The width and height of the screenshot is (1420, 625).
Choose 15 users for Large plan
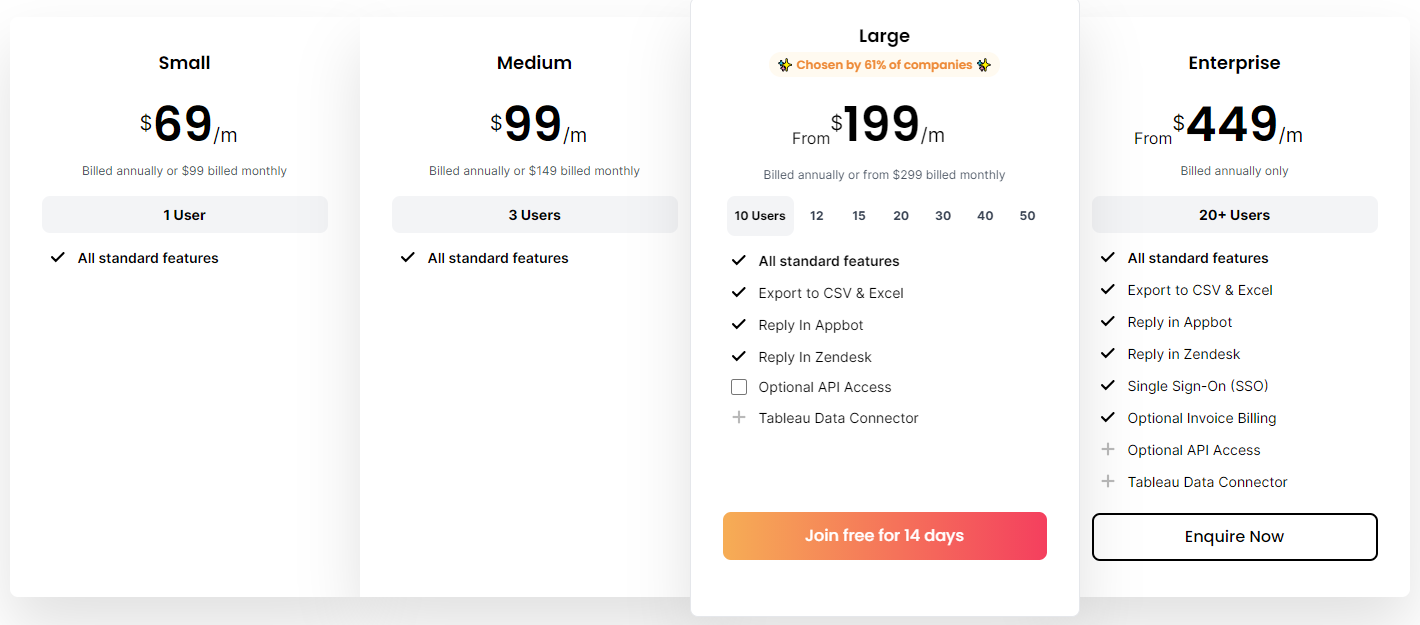(x=859, y=216)
